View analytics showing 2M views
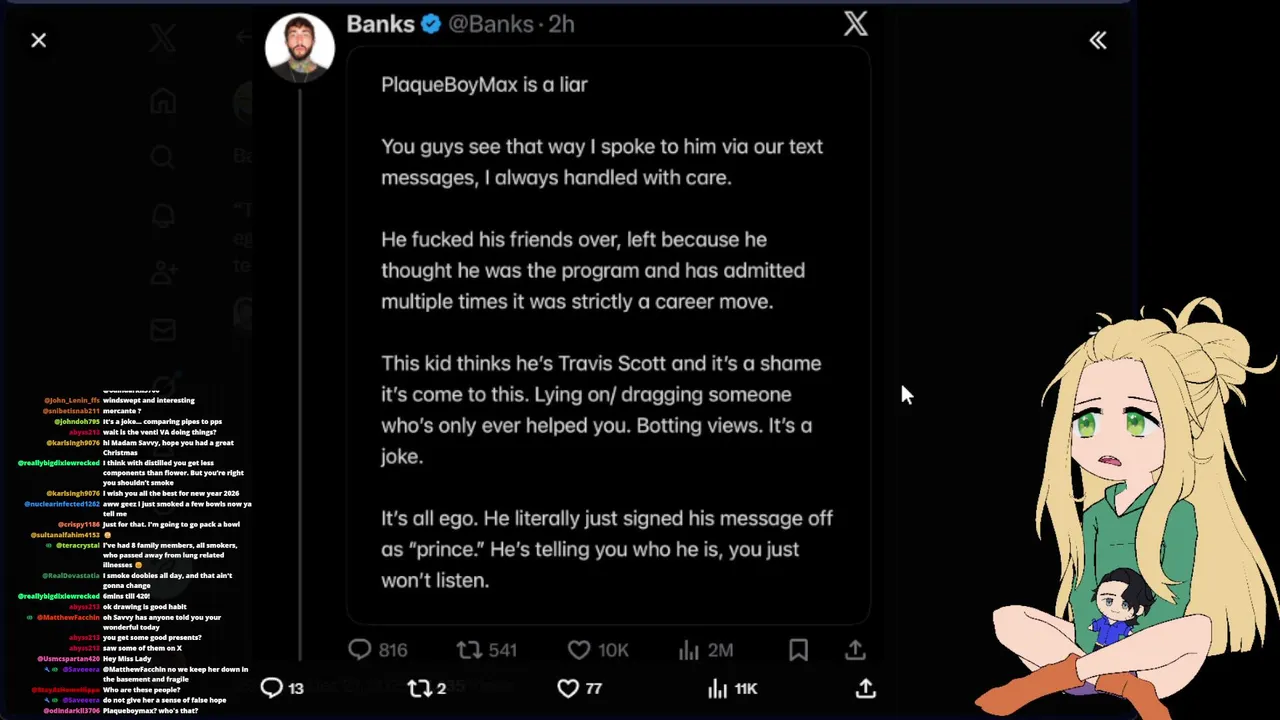This screenshot has width=1280, height=720. point(689,650)
